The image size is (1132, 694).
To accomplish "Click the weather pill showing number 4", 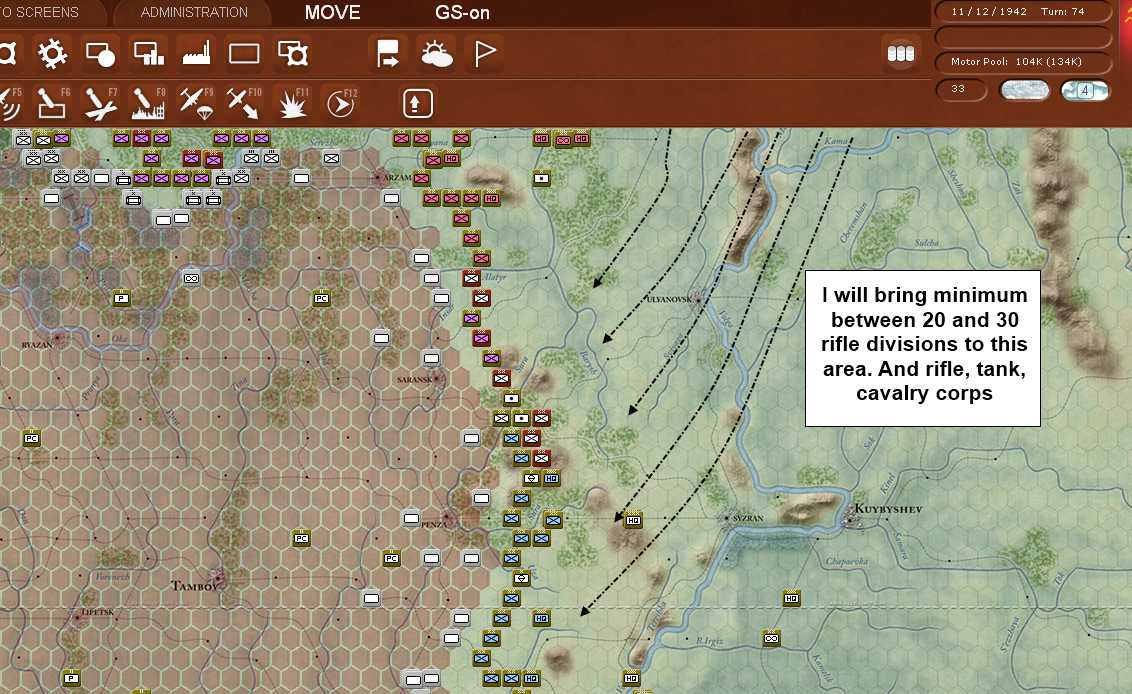I will tap(1084, 90).
